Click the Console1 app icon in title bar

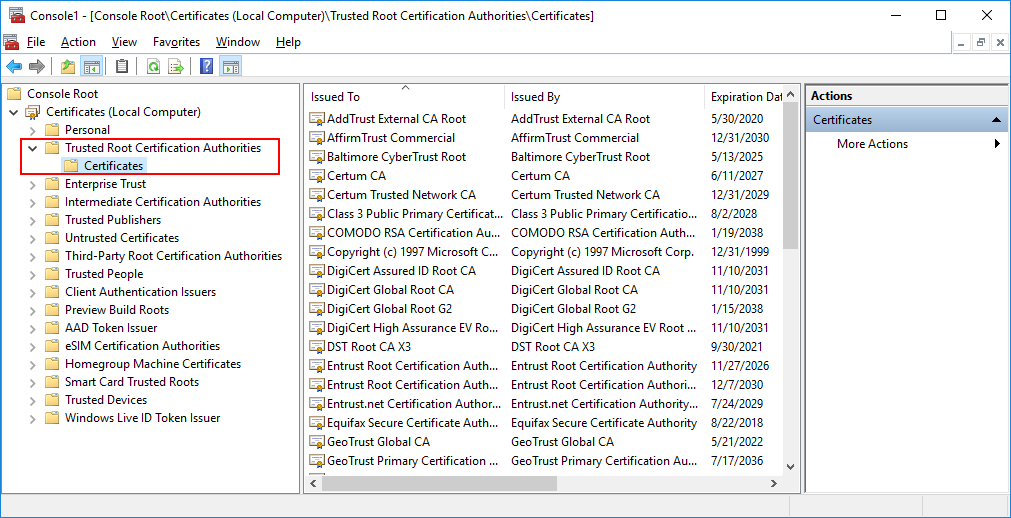point(17,15)
